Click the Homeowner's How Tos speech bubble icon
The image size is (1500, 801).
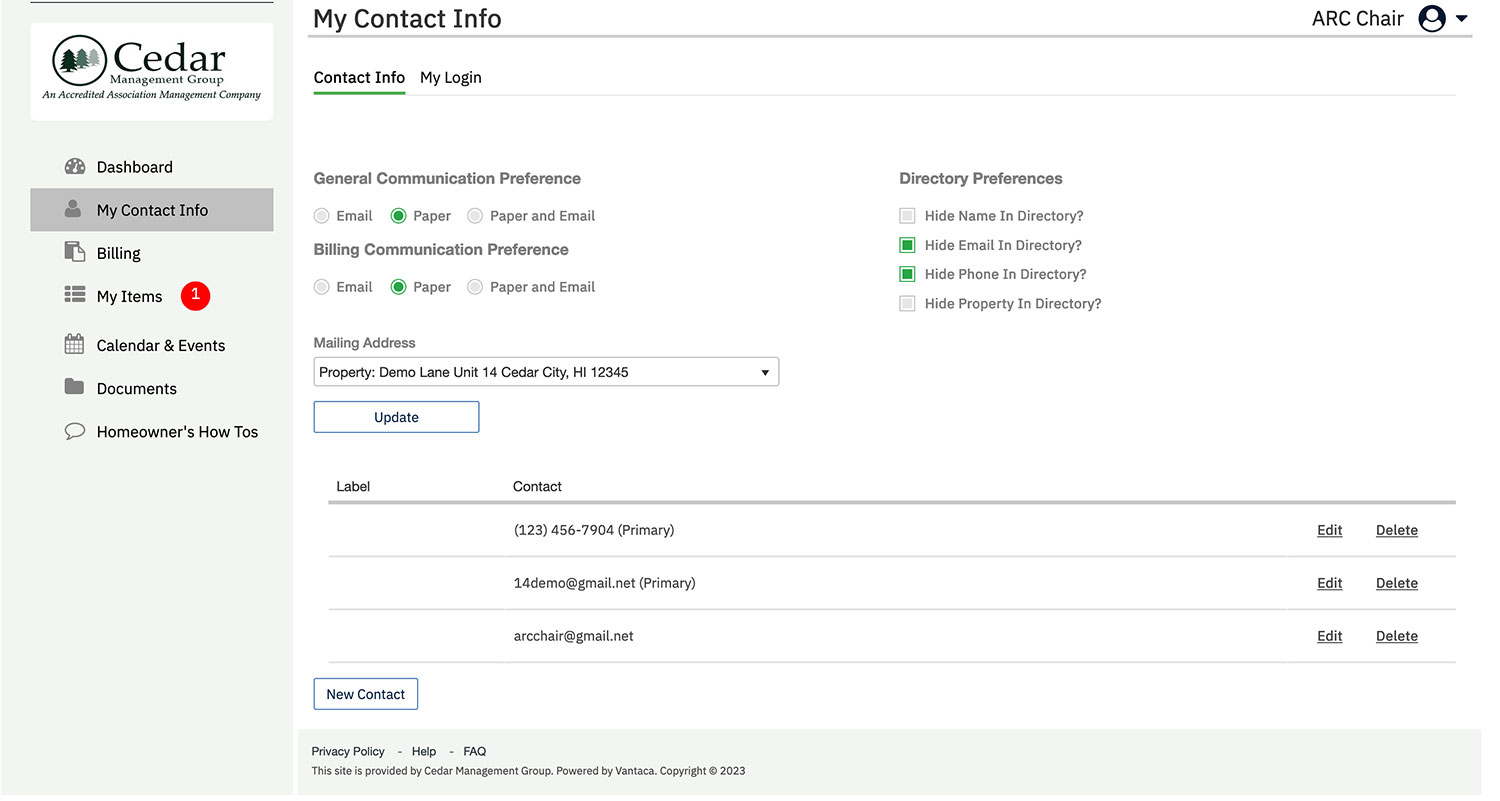click(x=75, y=432)
